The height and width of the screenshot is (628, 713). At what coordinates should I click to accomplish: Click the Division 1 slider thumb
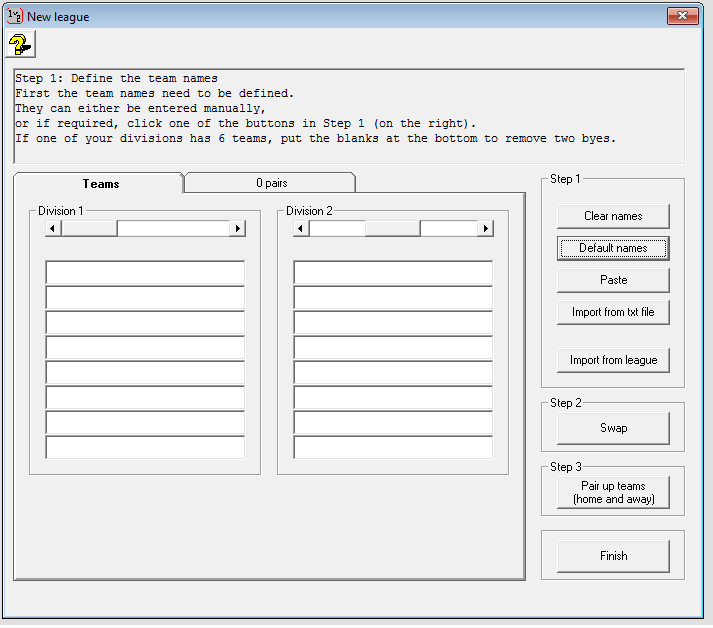(90, 228)
